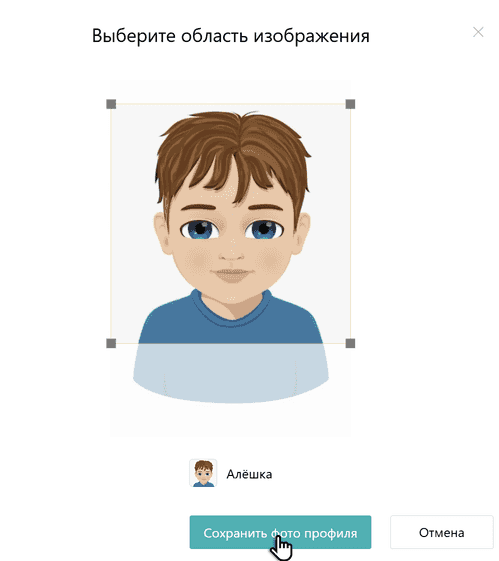Image resolution: width=499 pixels, height=561 pixels.
Task: Click the blue shirt inside the crop selection
Action: 231,327
